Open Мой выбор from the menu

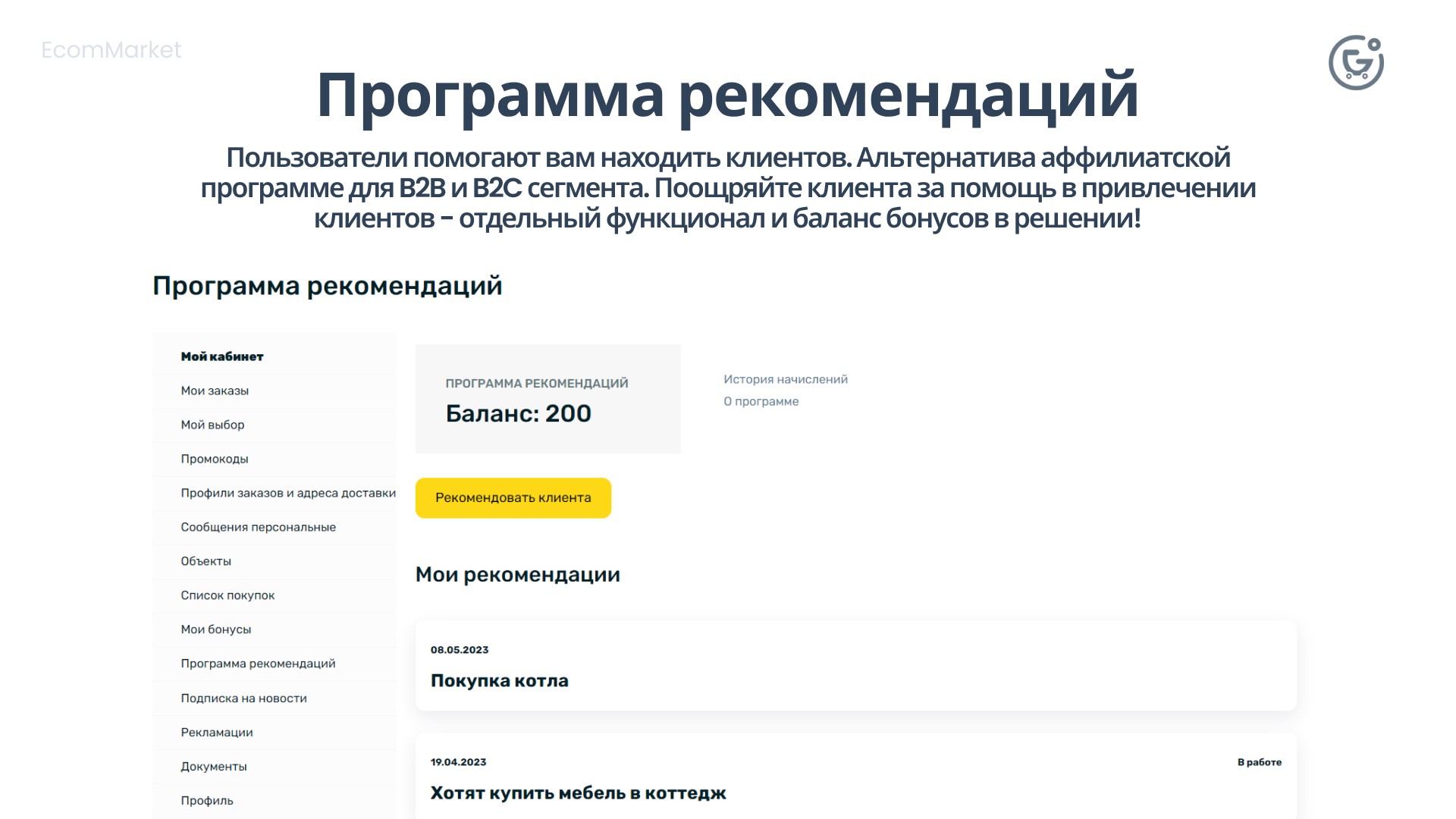point(212,425)
